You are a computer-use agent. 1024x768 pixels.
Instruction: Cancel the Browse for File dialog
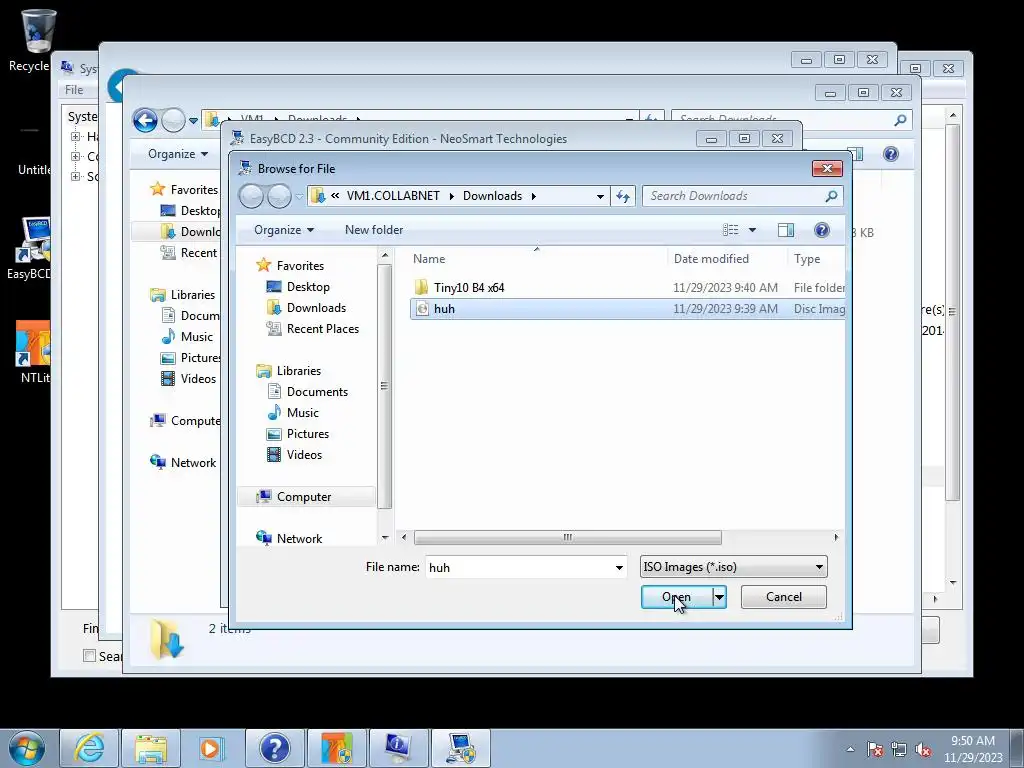coord(783,597)
